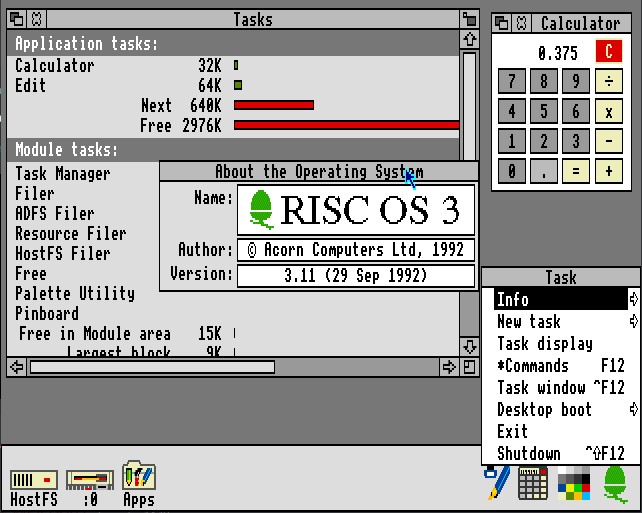Click calculator digit 8

coord(544,81)
